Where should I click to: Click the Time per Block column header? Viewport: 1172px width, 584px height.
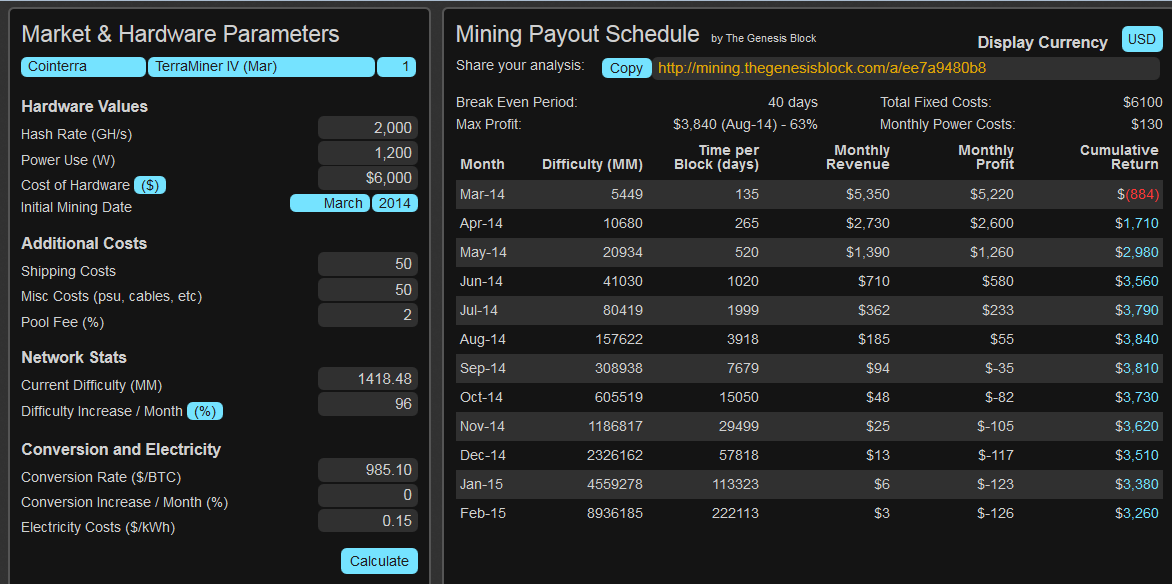point(716,158)
